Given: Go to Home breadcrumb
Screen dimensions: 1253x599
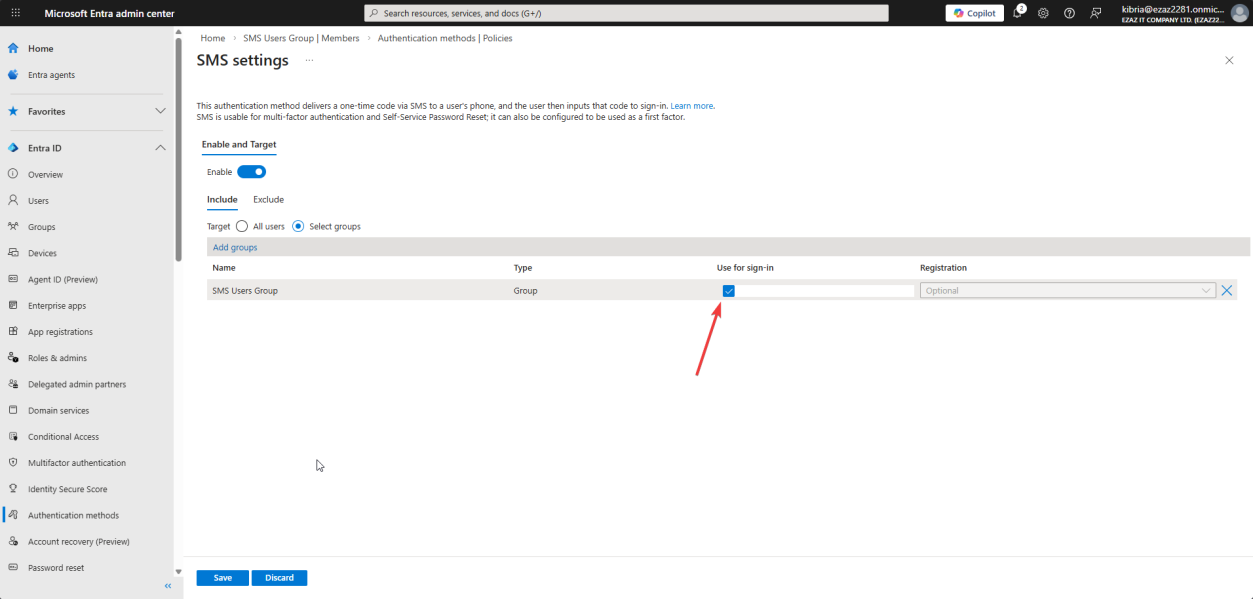Looking at the screenshot, I should [212, 38].
